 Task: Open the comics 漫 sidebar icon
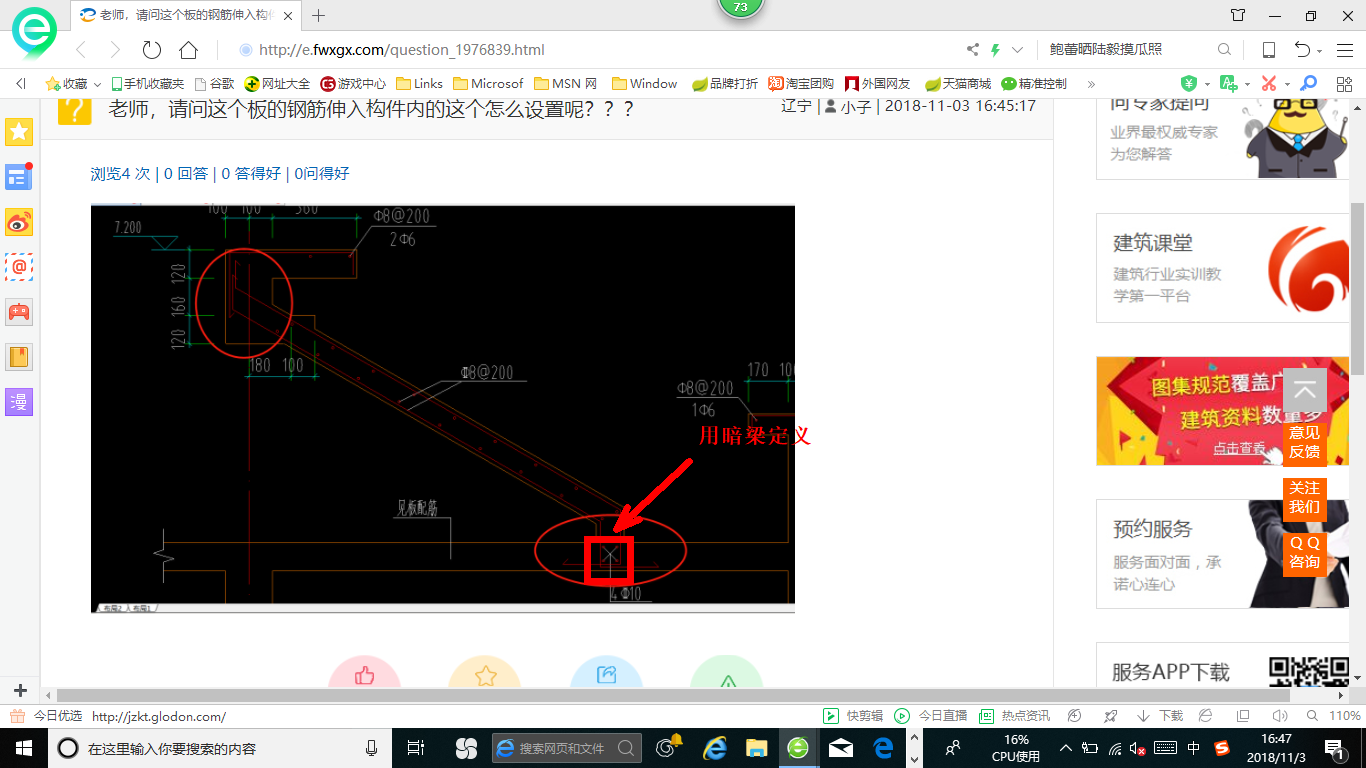pos(19,402)
